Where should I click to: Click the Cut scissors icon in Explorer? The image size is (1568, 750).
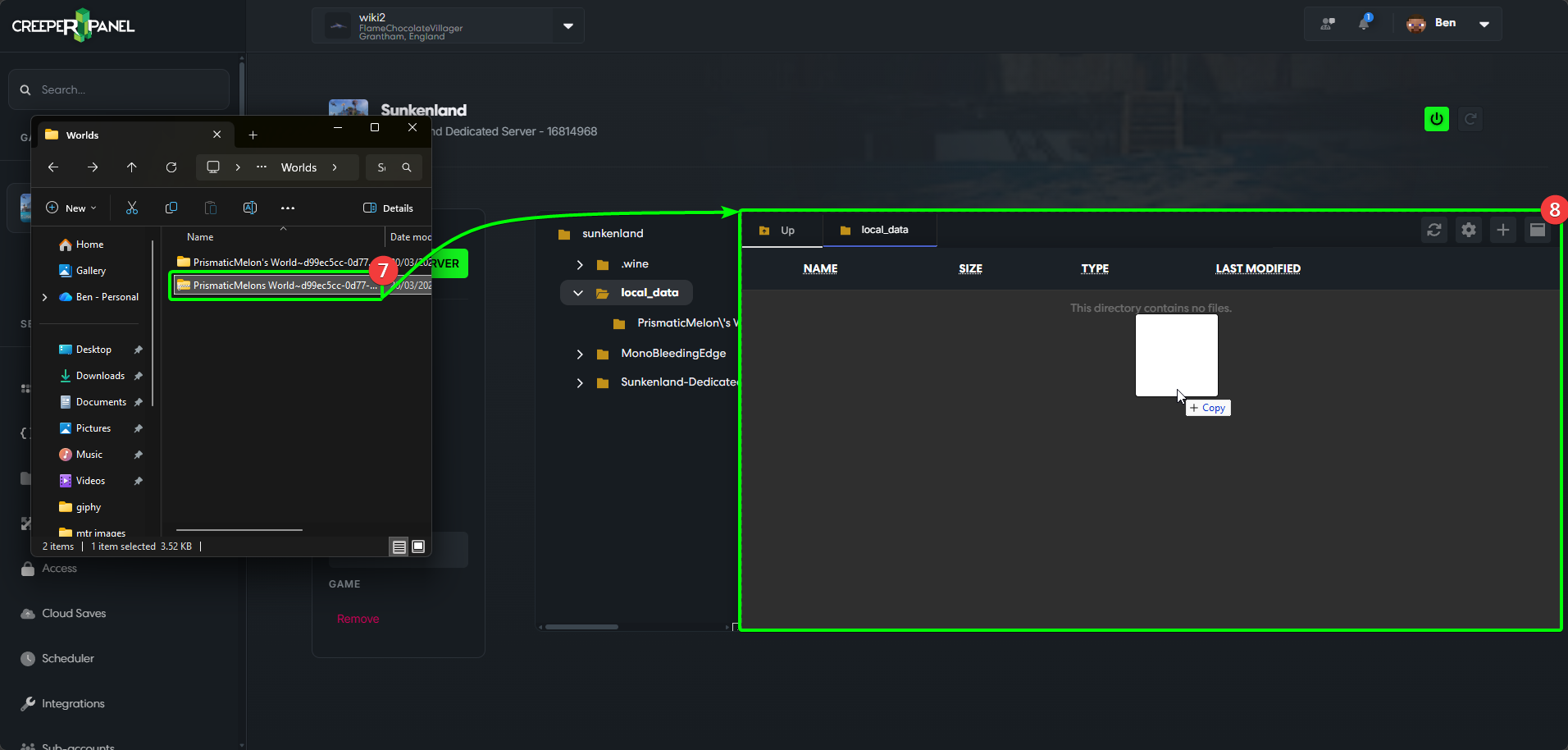132,208
